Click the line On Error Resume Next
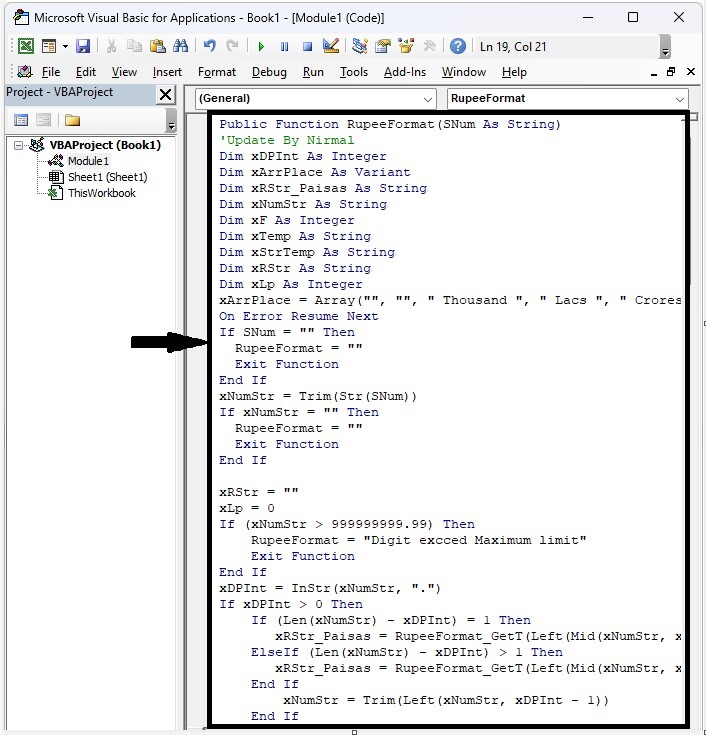The image size is (706, 735). (298, 316)
